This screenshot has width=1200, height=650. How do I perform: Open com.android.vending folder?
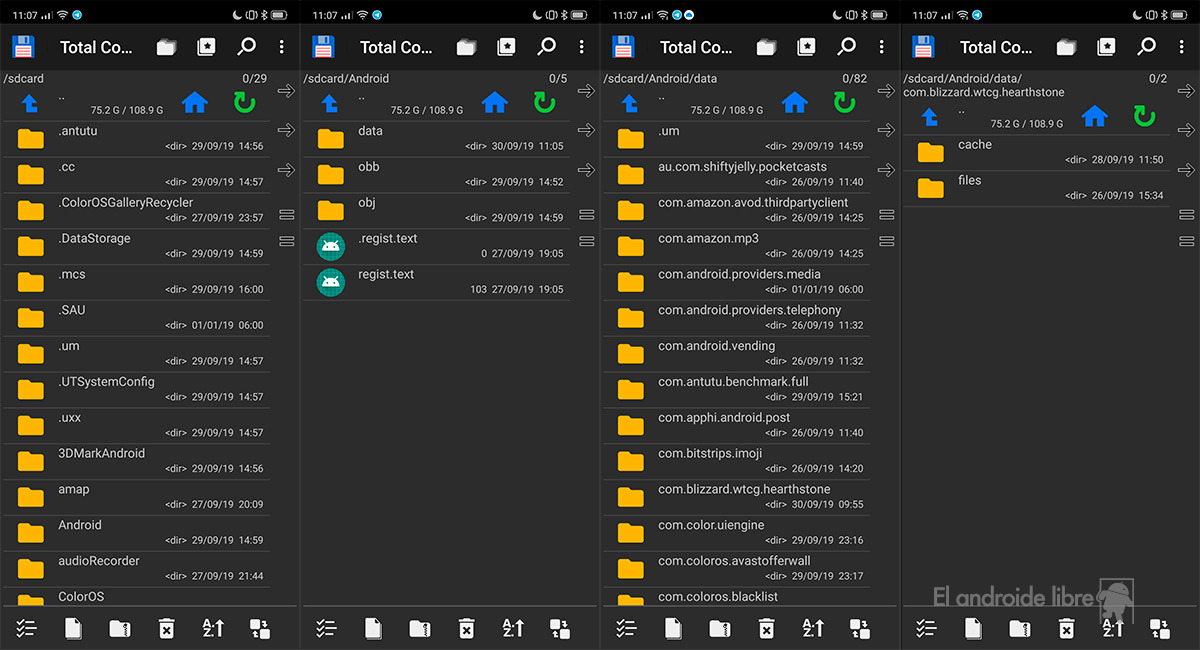tap(736, 353)
